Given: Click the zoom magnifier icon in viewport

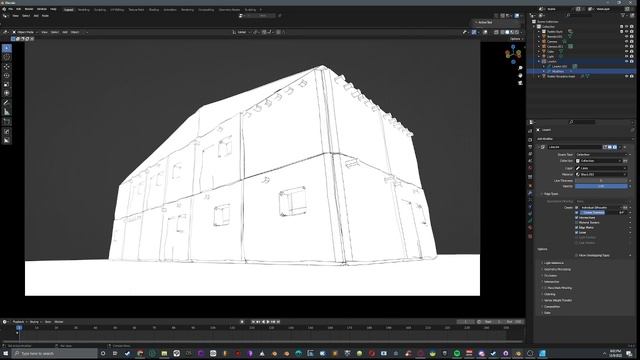Looking at the screenshot, I should (x=520, y=68).
